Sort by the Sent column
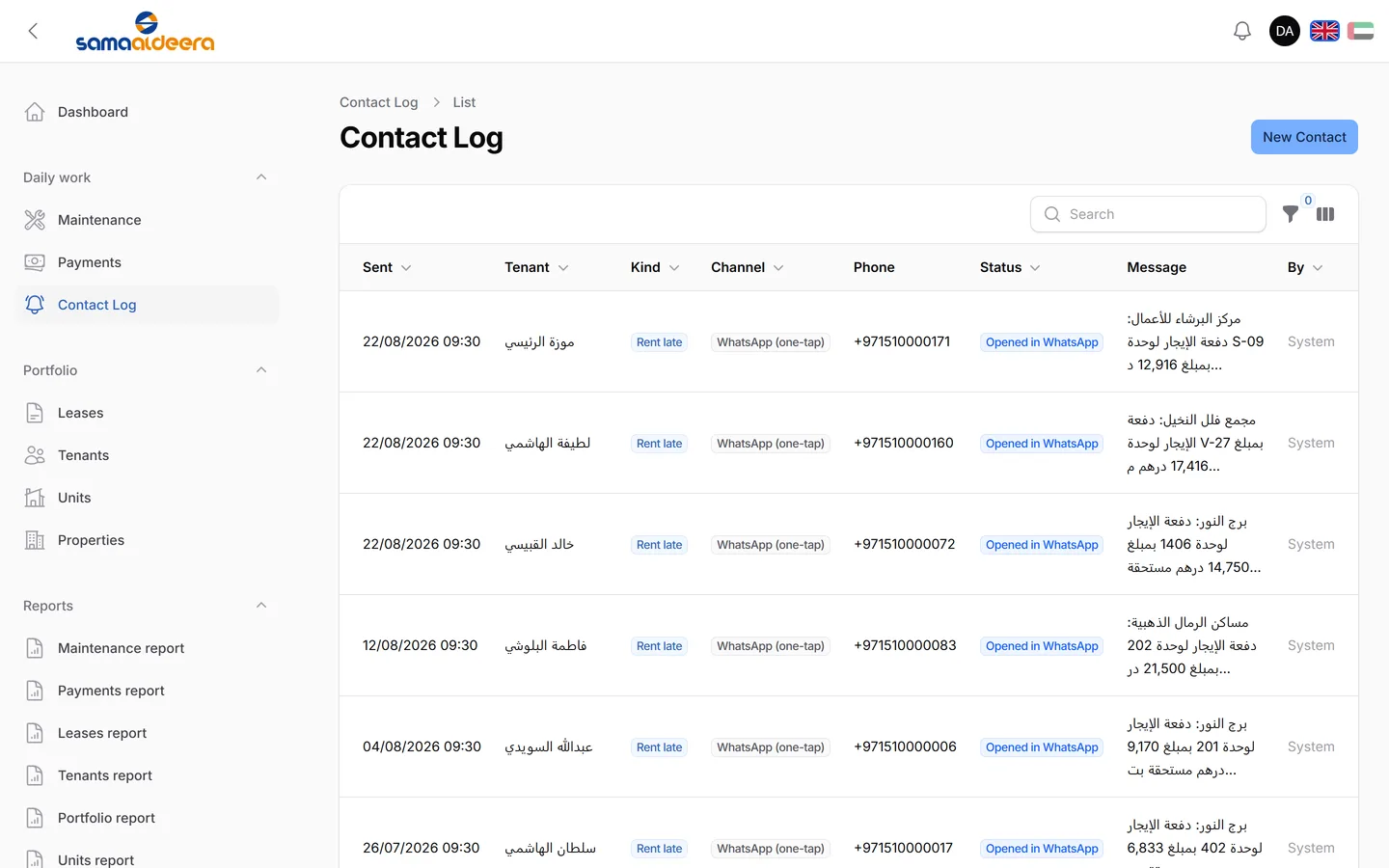The width and height of the screenshot is (1389, 868). tap(387, 267)
